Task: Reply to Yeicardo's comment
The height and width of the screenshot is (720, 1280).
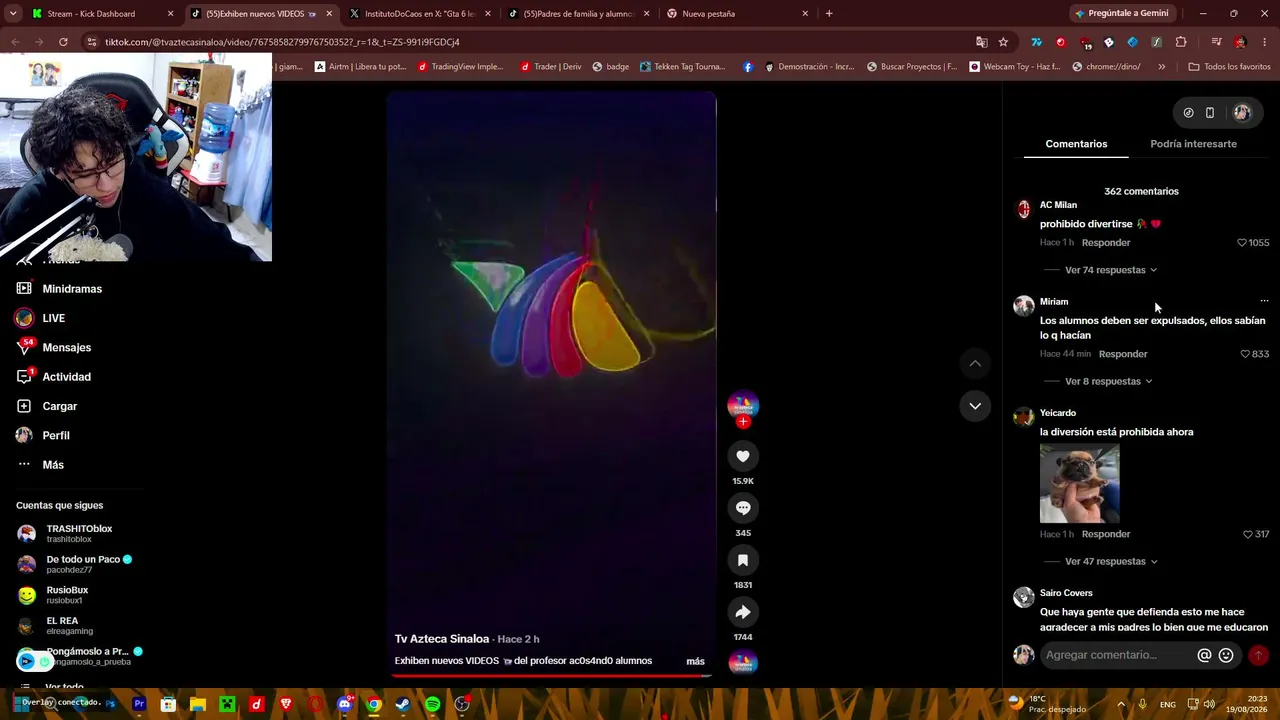Action: (1106, 534)
